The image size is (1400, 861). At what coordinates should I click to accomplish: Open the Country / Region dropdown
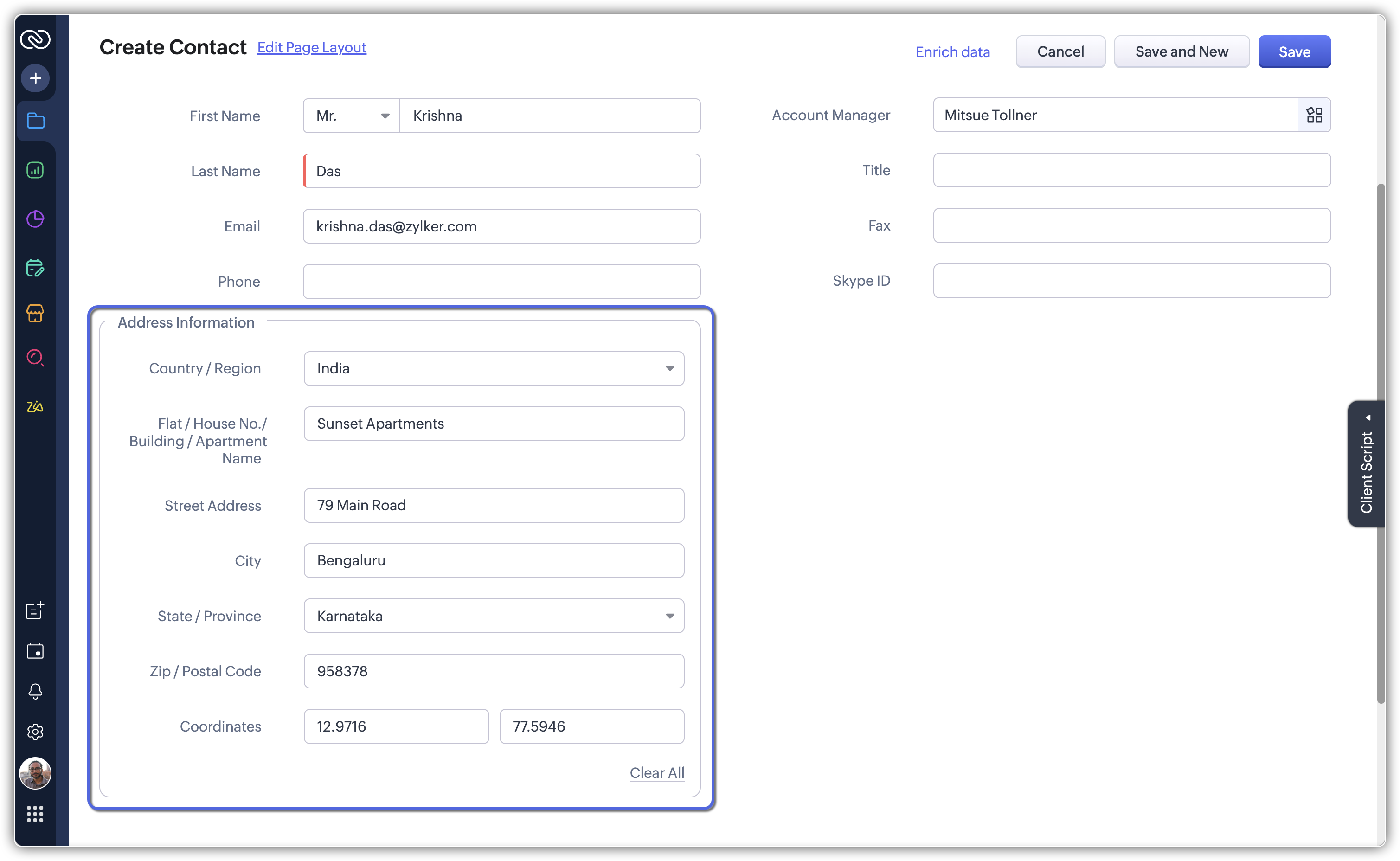(x=494, y=368)
